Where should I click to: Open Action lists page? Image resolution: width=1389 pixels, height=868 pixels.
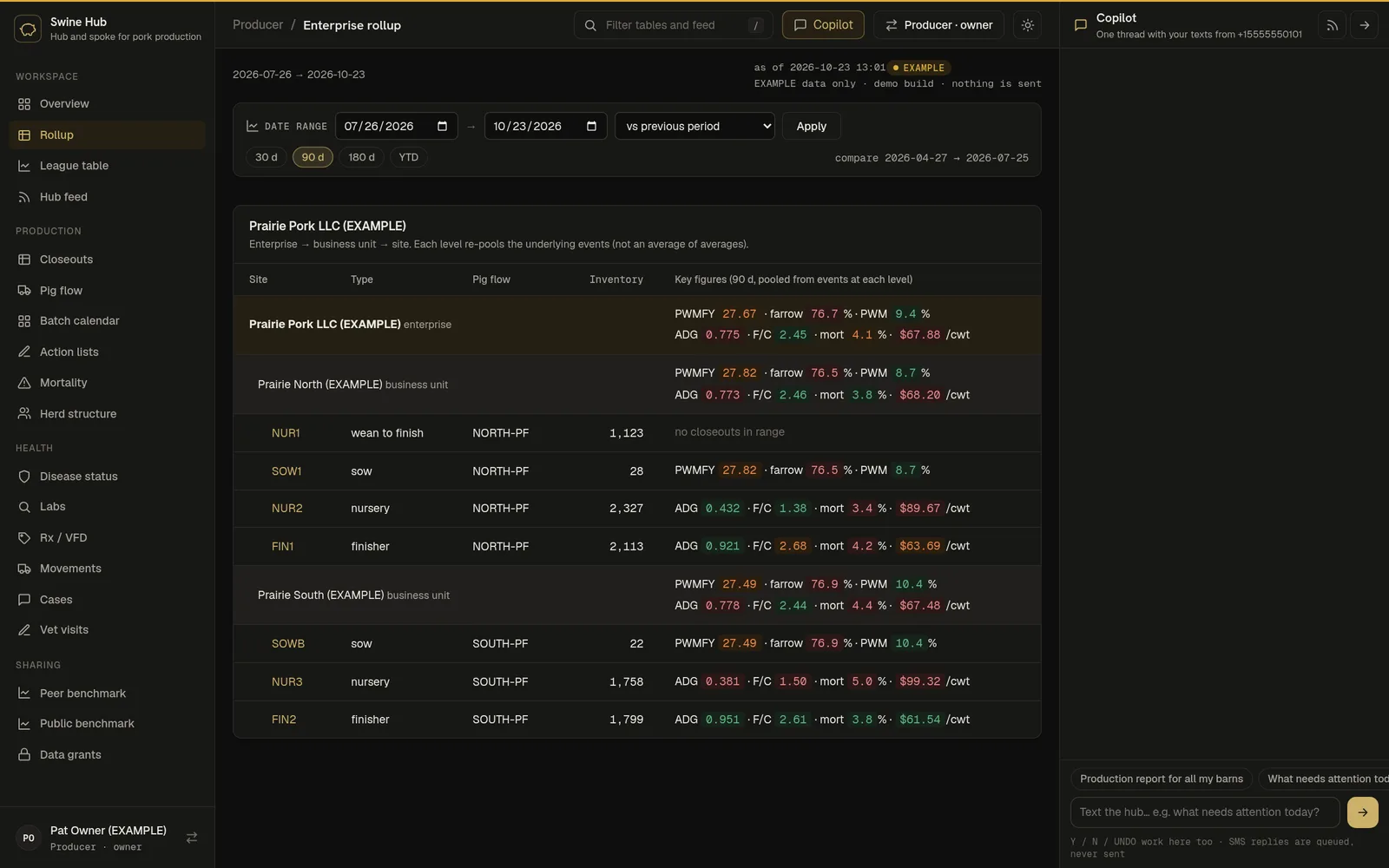[107, 352]
